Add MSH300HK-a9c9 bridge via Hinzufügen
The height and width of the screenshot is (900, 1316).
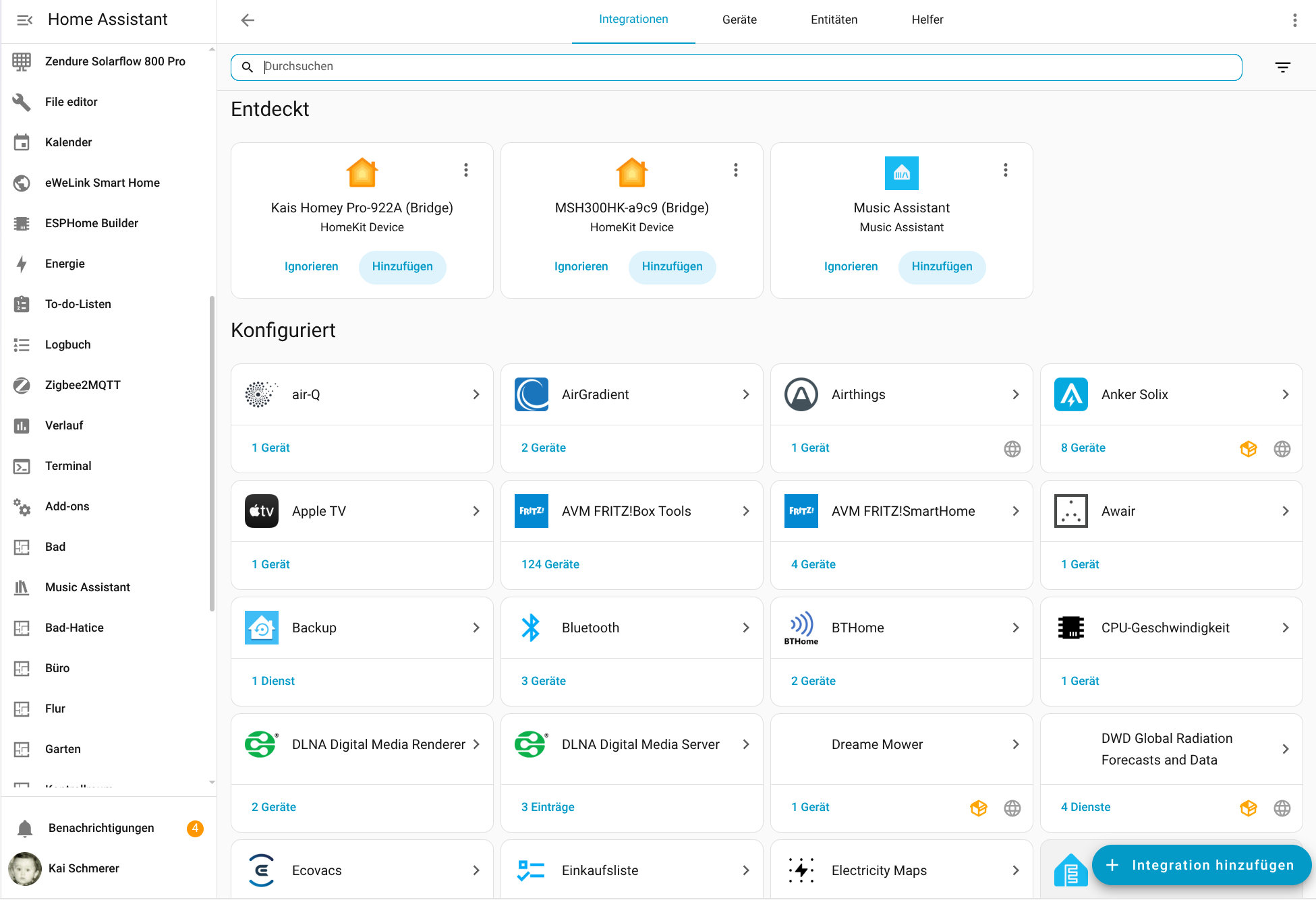[x=672, y=267]
